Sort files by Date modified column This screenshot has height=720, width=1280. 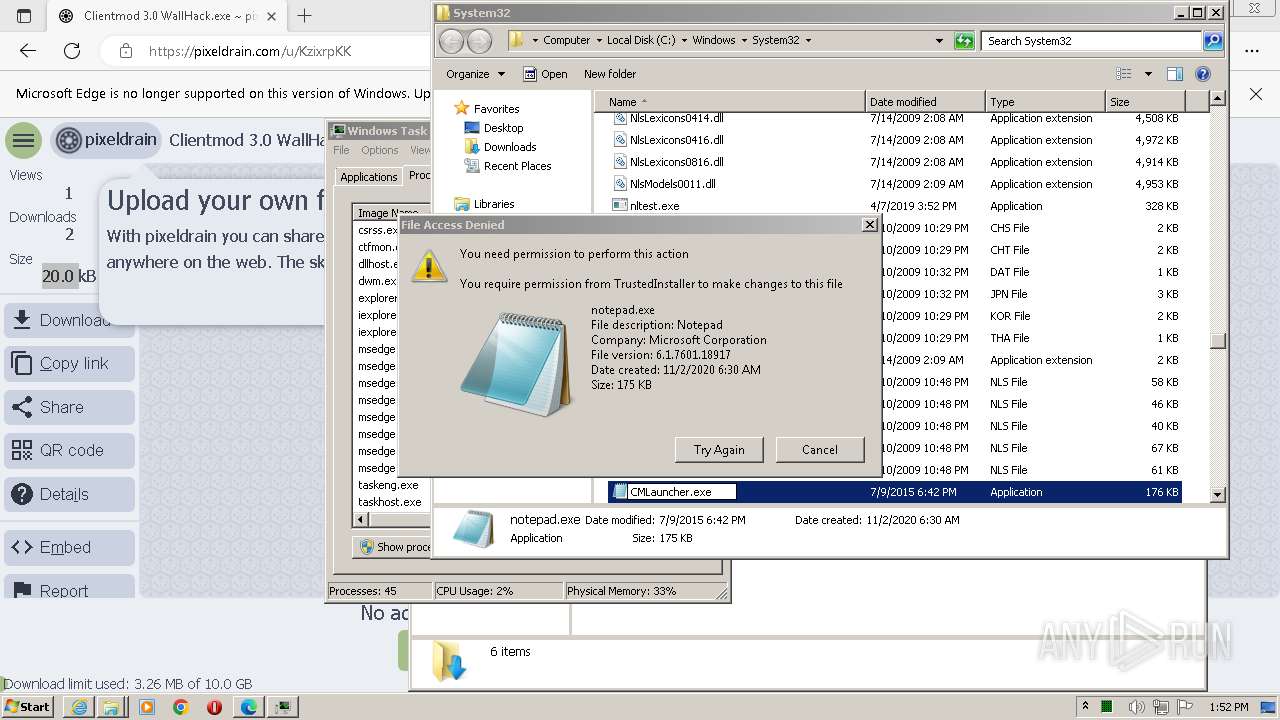(925, 102)
